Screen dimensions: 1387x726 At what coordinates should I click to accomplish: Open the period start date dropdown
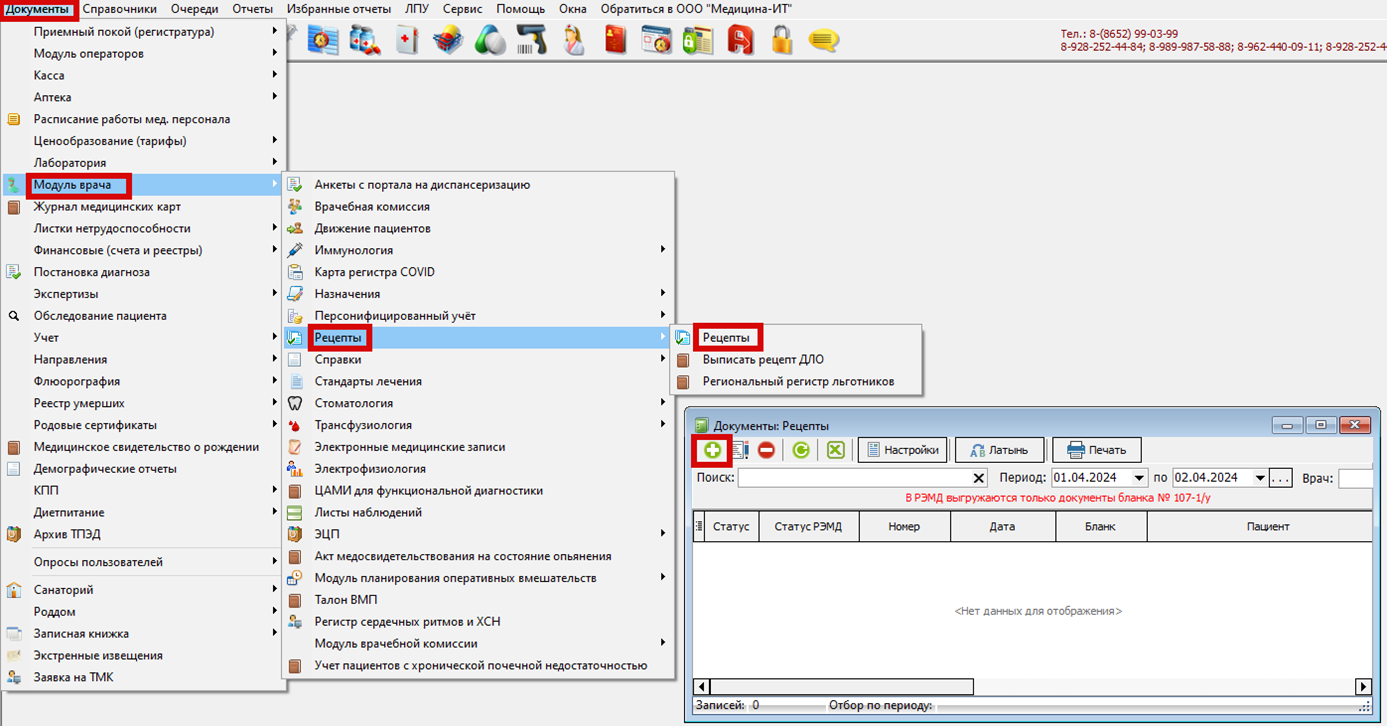[1139, 478]
